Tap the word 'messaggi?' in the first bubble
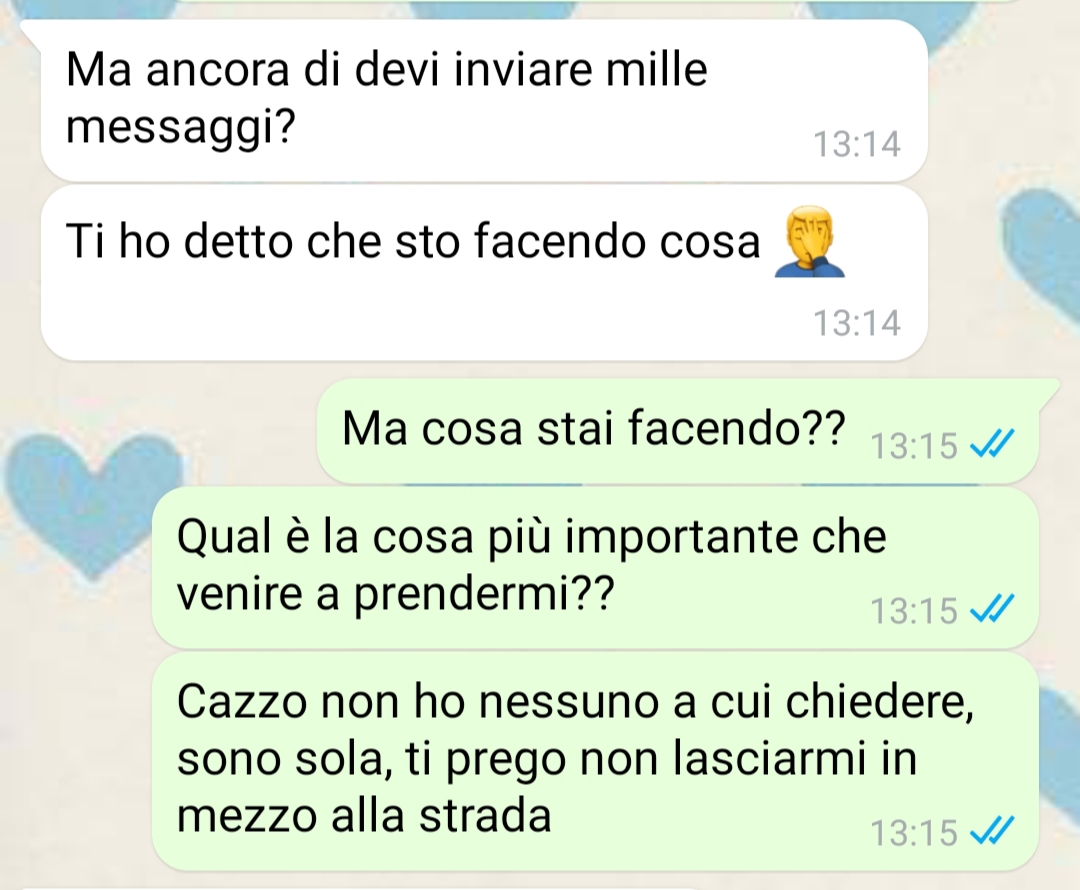The image size is (1080, 890). 180,127
